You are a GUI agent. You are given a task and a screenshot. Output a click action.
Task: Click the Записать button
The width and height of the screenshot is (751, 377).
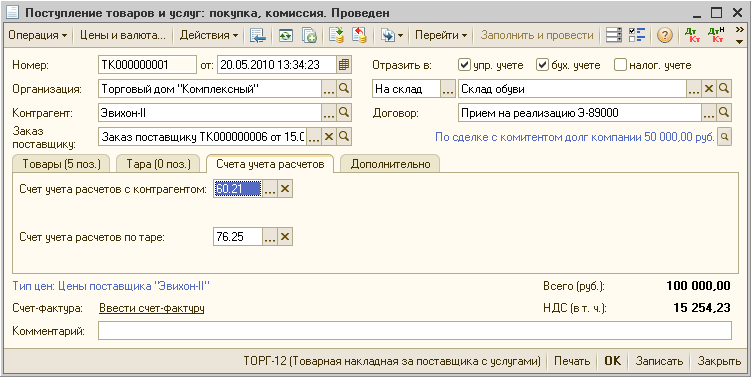[659, 361]
